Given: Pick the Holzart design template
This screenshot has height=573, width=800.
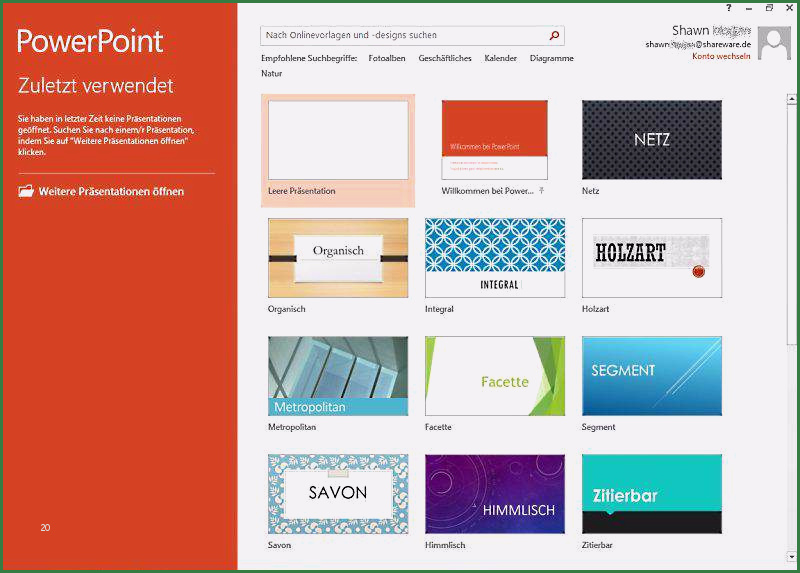Looking at the screenshot, I should 651,258.
